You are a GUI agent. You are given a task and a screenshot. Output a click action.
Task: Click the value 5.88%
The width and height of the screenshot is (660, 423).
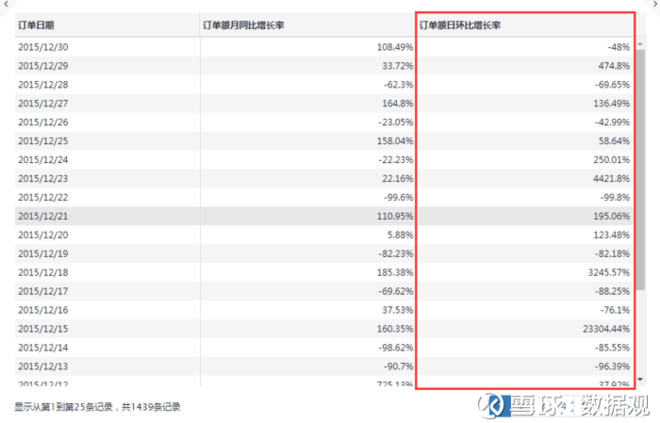click(400, 235)
